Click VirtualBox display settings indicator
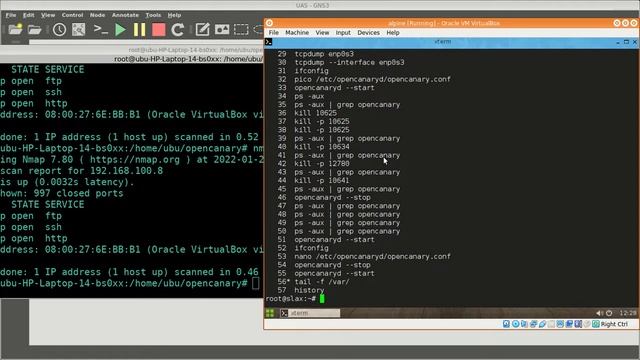This screenshot has height=360, width=640. click(560, 324)
